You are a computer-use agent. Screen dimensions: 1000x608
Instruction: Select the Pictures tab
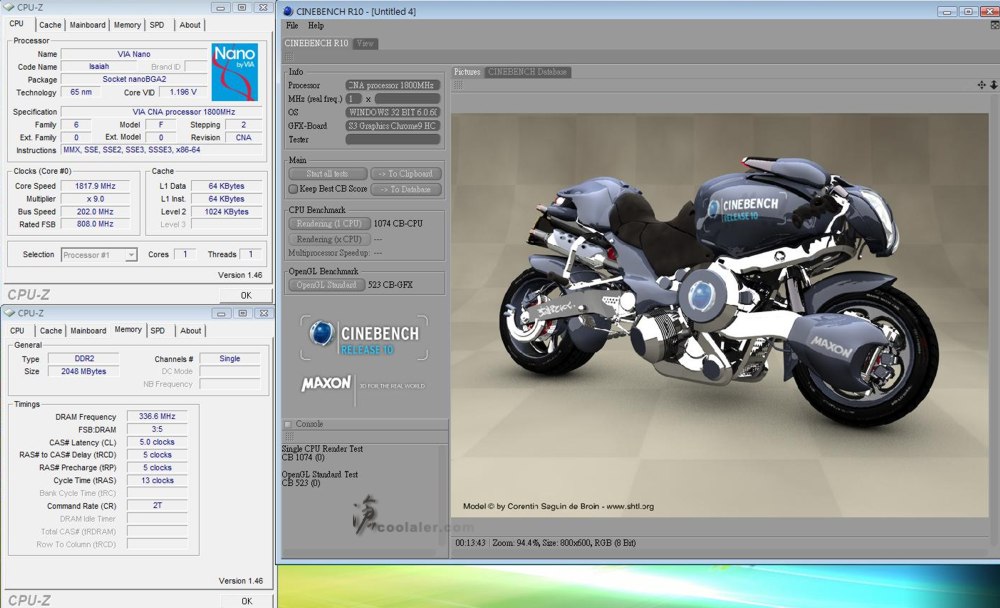(467, 72)
